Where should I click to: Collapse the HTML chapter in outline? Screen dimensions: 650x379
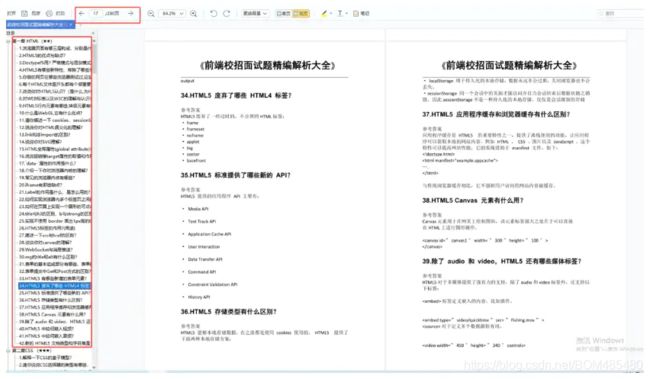(8, 41)
